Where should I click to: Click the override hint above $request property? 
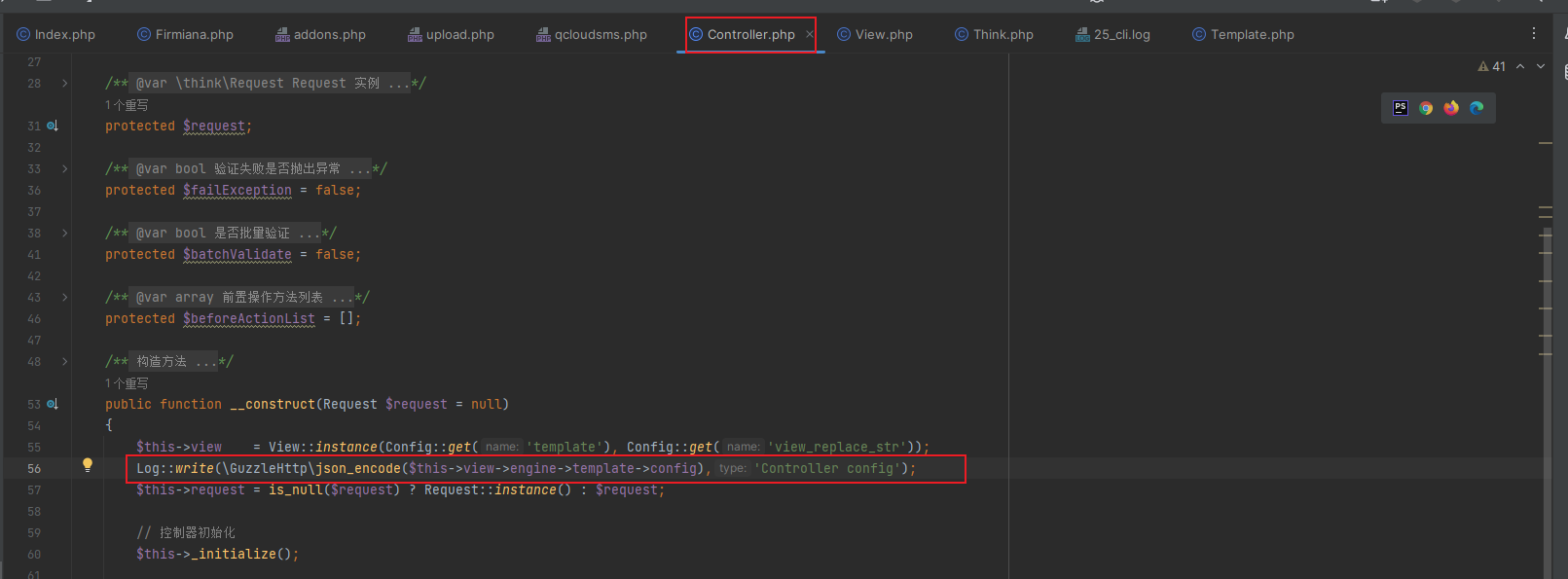127,105
